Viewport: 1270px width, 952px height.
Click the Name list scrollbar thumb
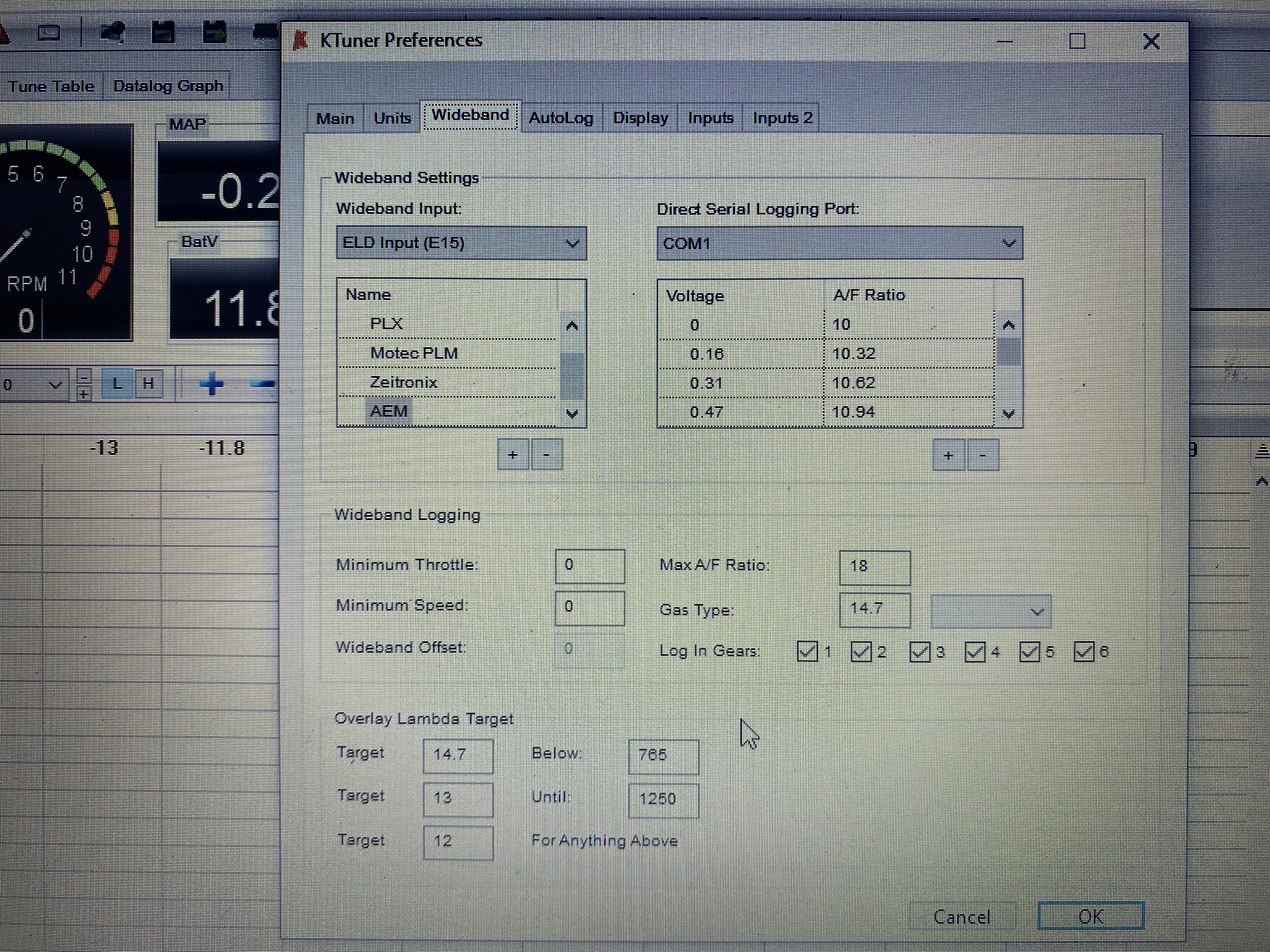(572, 376)
